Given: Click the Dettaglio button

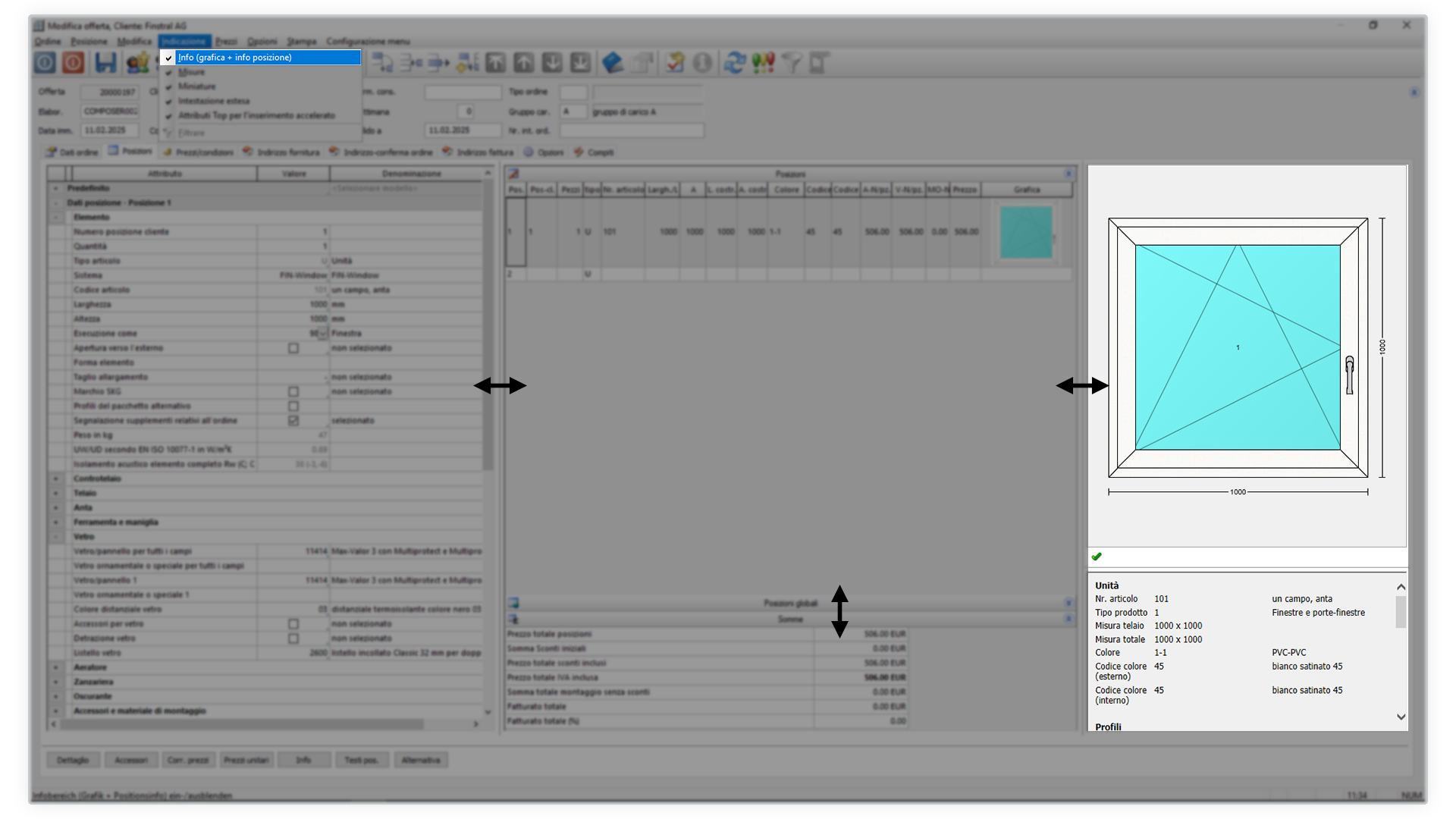Looking at the screenshot, I should [74, 760].
